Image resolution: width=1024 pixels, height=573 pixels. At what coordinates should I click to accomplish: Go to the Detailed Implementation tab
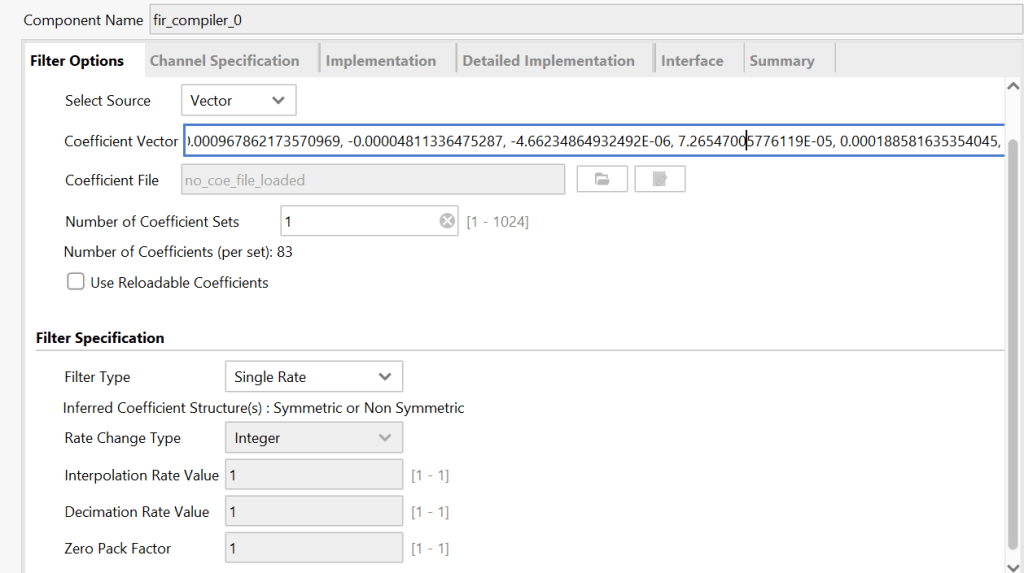pyautogui.click(x=548, y=61)
